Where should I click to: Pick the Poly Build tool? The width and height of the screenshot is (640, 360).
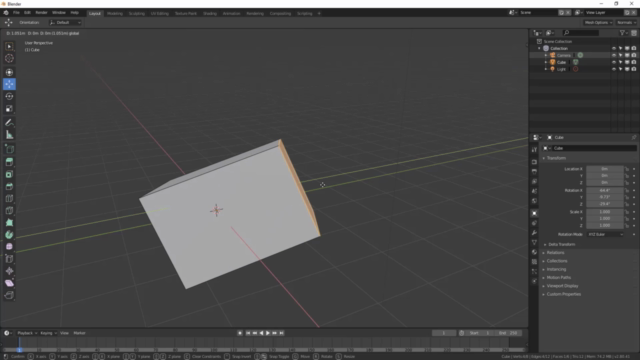(x=9, y=223)
